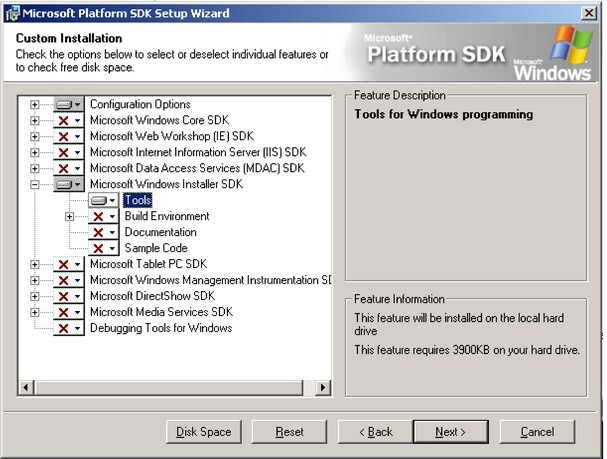Expand the Microsoft DirectShow SDK node
Viewport: 607px width, 459px height.
34,296
